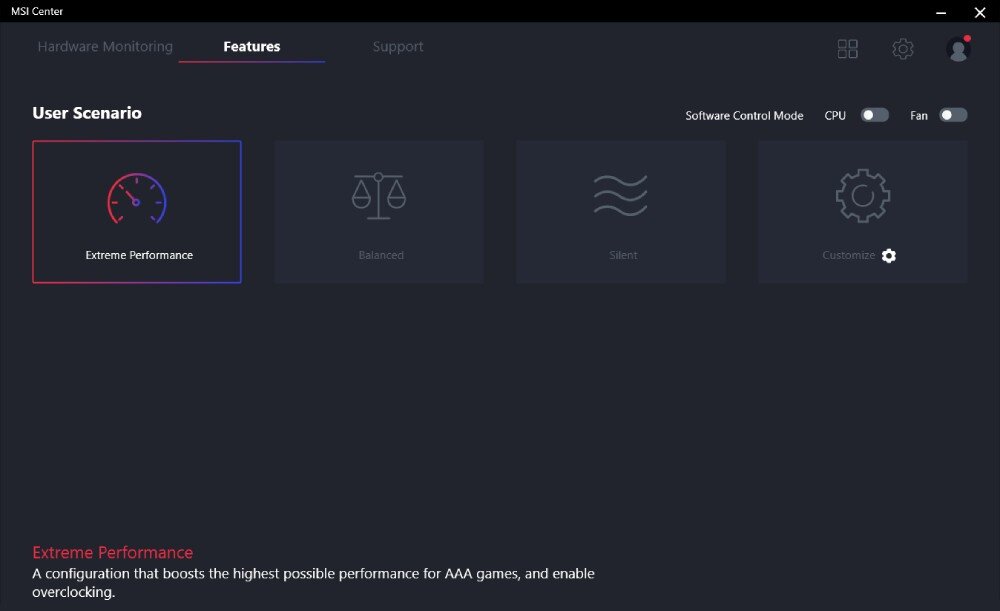The image size is (1000, 611).
Task: Open MSI Center settings via gear icon
Action: (x=903, y=48)
